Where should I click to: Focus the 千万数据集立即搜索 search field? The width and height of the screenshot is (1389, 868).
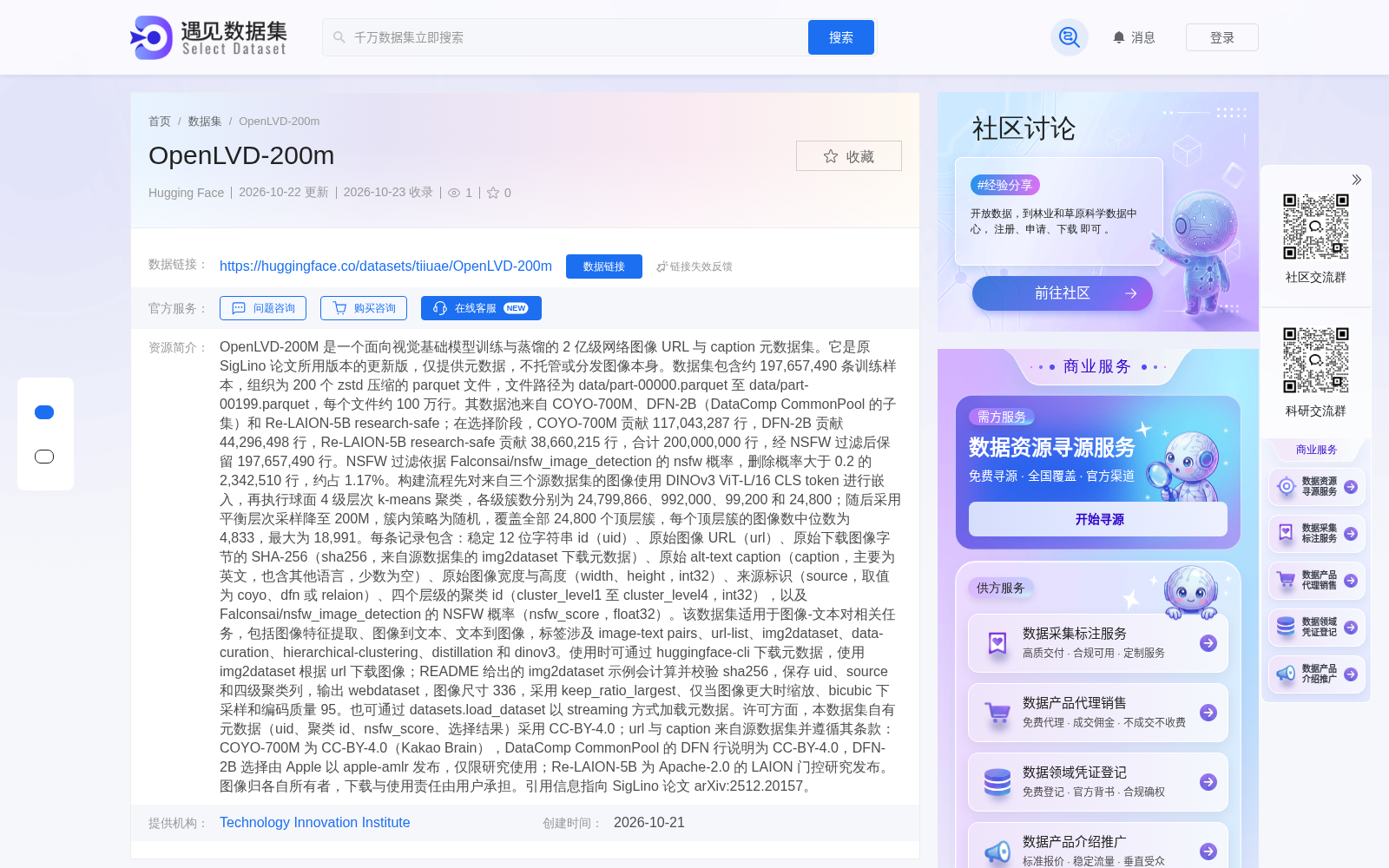click(564, 37)
